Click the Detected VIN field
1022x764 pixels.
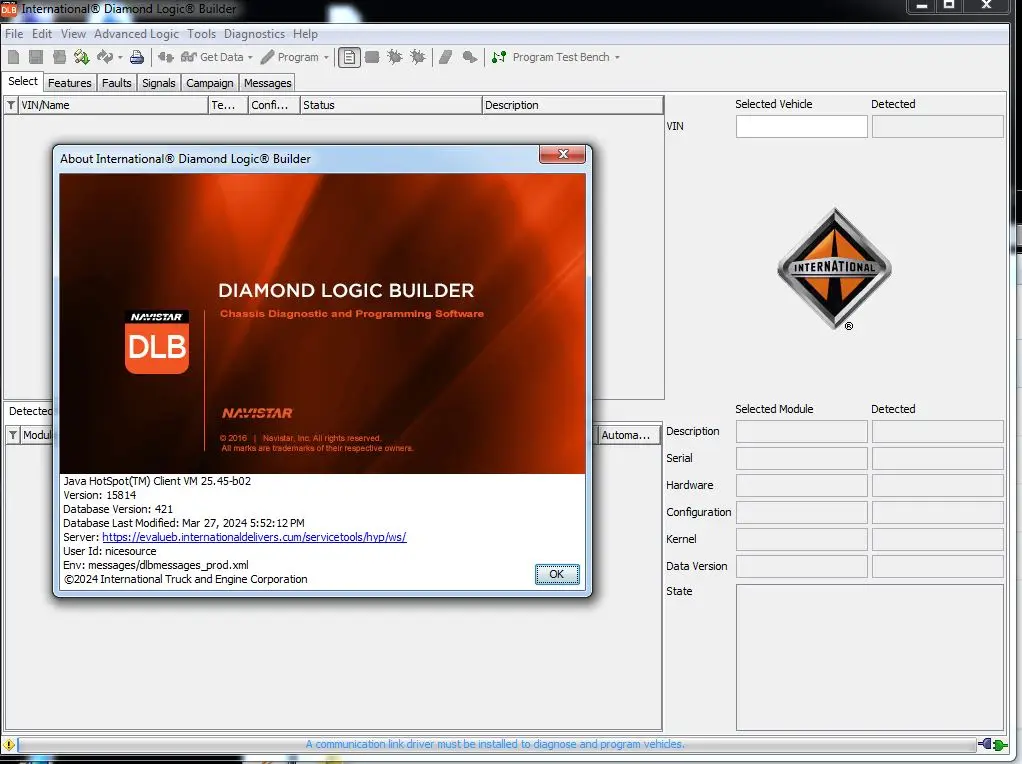tap(937, 126)
